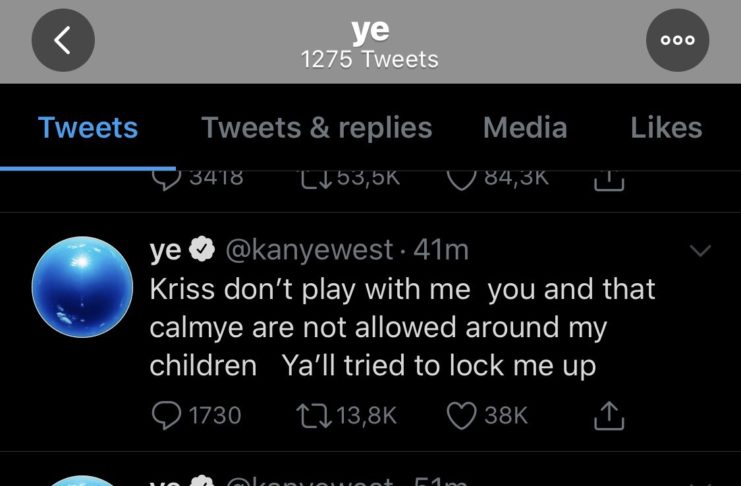Switch to the Tweets tab
This screenshot has width=741, height=486.
88,128
